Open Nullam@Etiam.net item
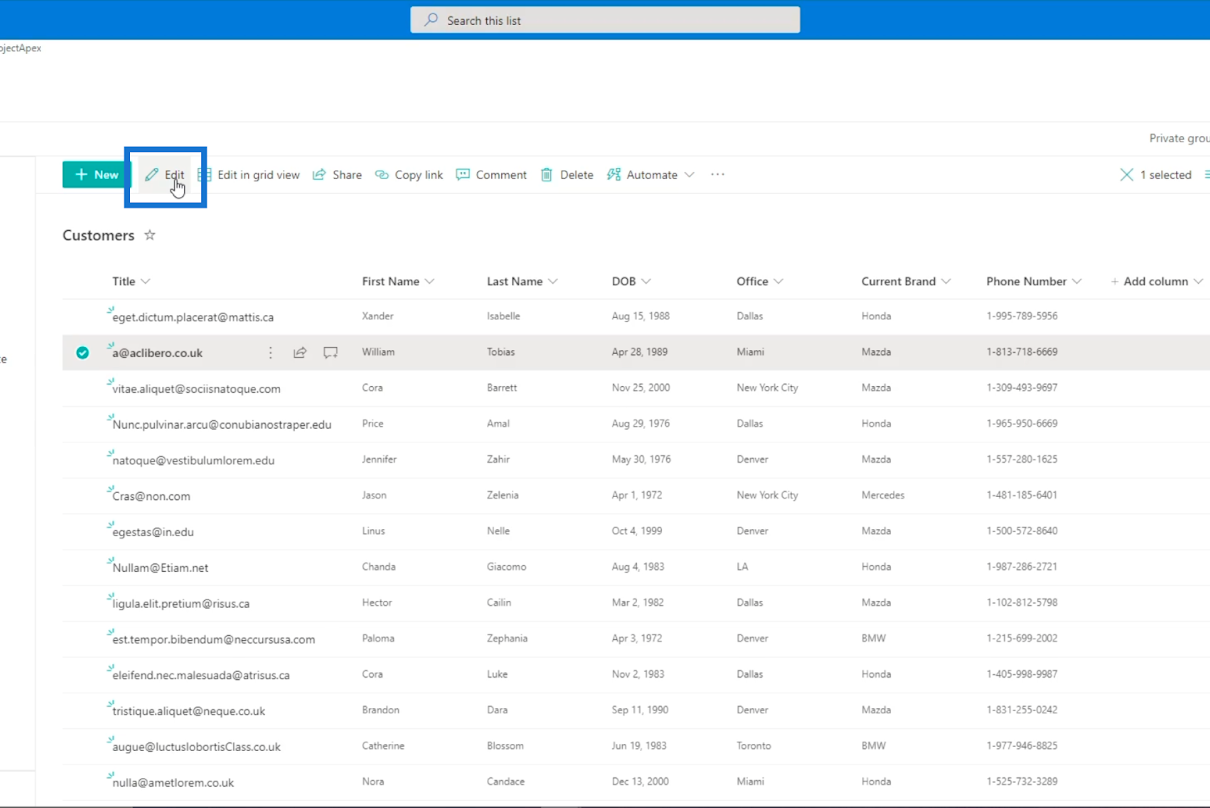 (160, 568)
